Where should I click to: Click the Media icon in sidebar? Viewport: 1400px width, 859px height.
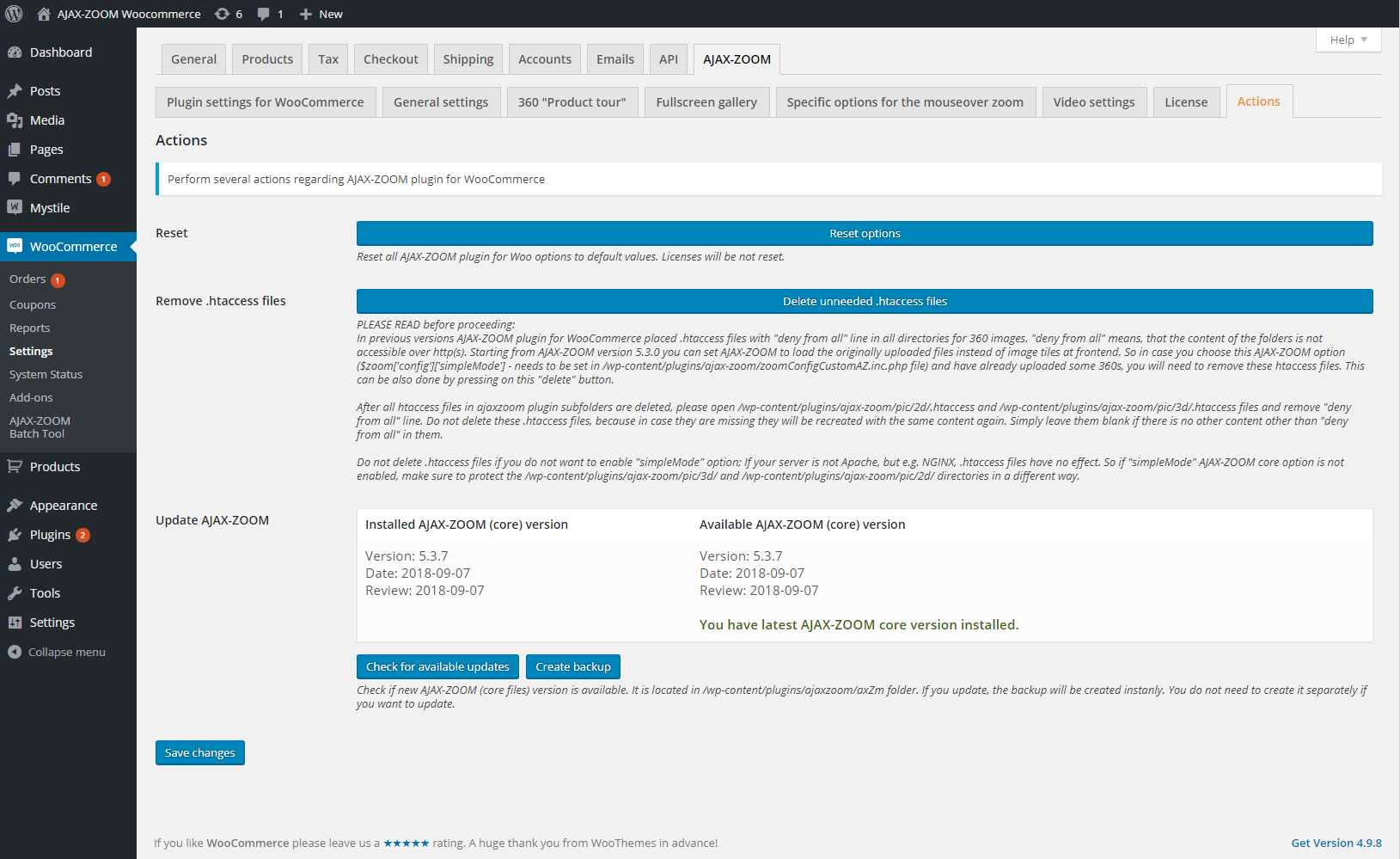coord(15,120)
